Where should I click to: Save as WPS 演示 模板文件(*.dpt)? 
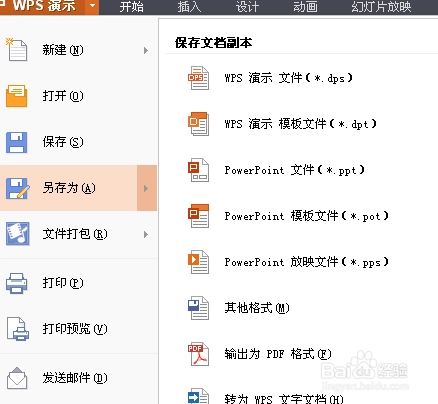tap(301, 124)
